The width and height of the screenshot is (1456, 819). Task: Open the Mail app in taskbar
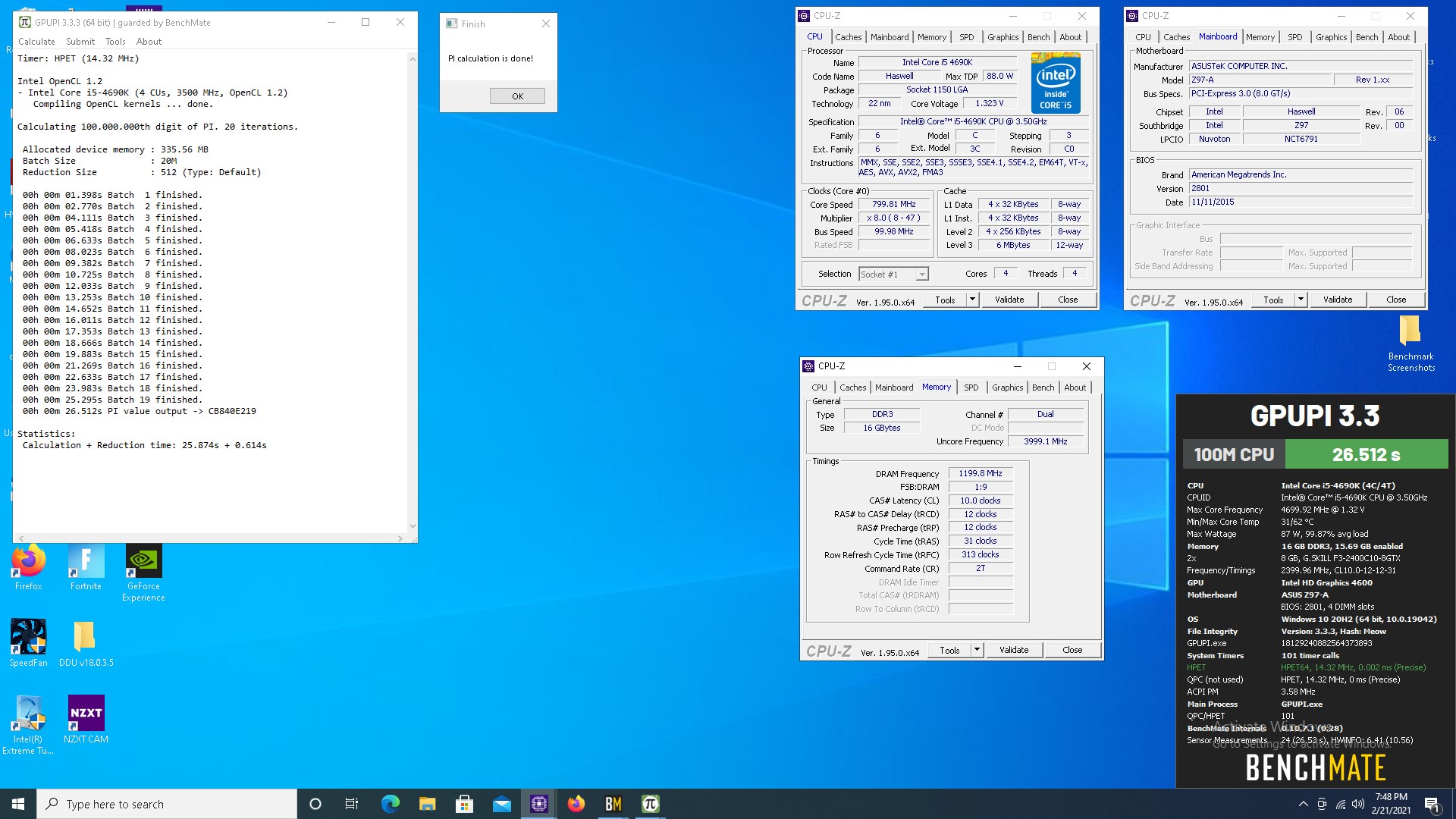pyautogui.click(x=501, y=804)
